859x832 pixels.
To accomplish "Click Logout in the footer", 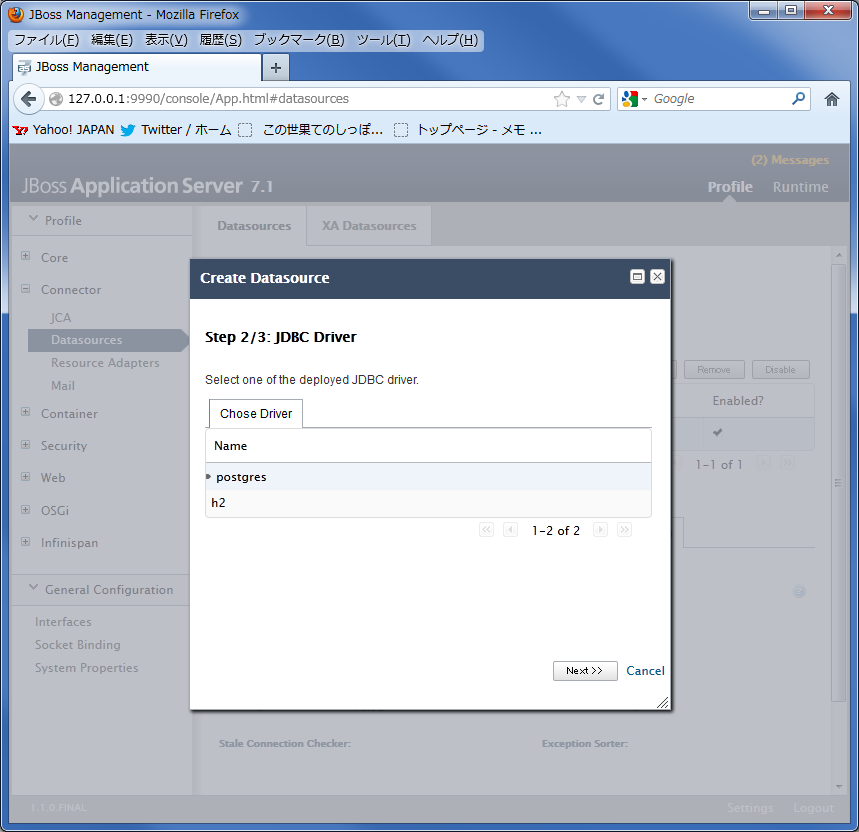I will (813, 808).
